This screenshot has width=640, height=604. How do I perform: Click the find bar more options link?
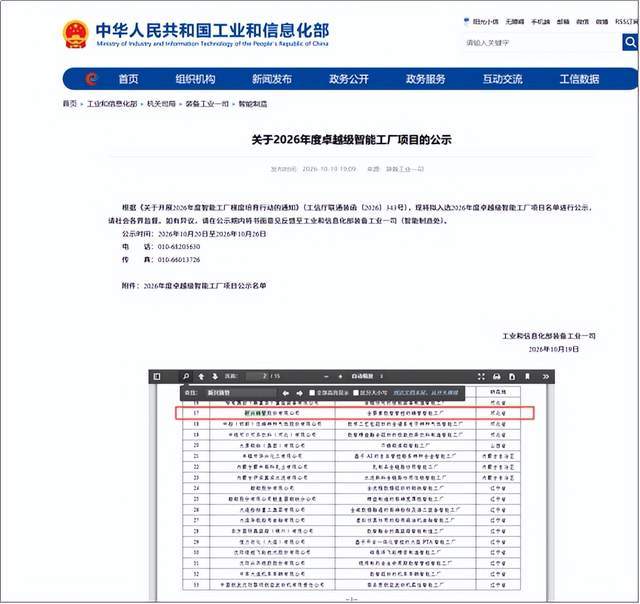click(x=426, y=393)
